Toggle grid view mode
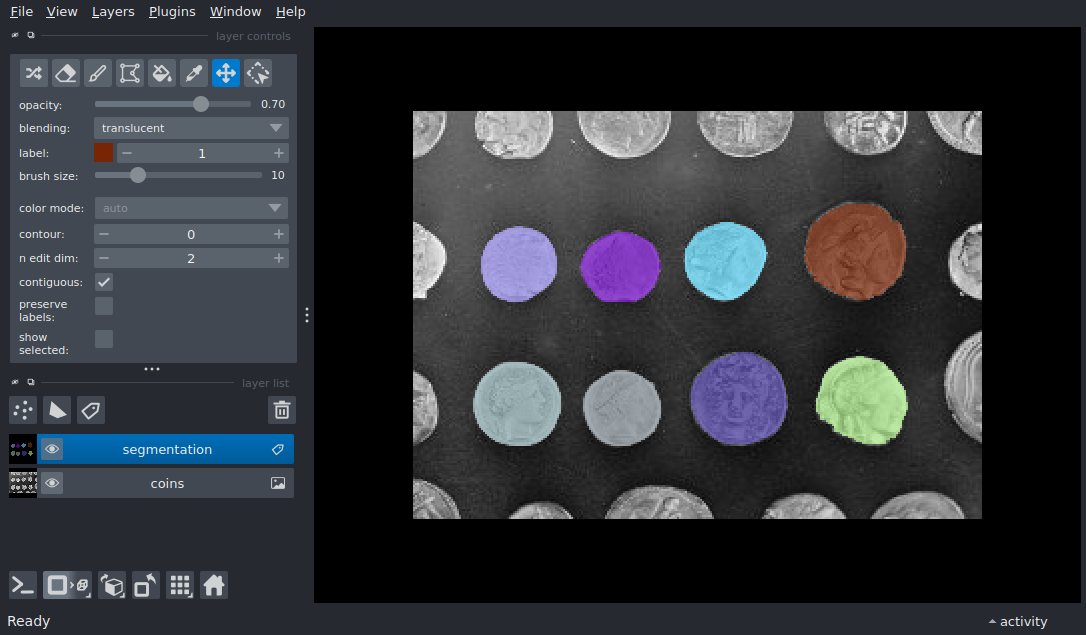Image resolution: width=1086 pixels, height=635 pixels. point(180,585)
